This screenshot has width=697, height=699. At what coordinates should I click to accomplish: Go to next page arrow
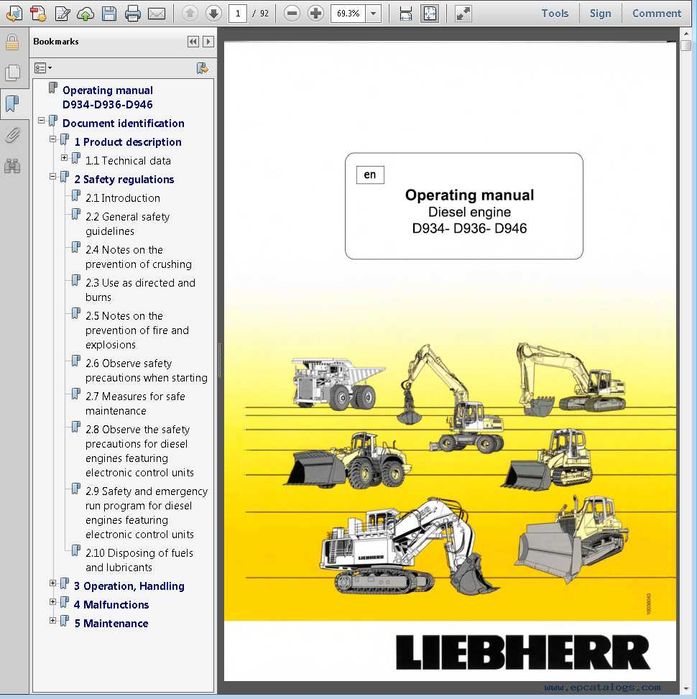pos(213,13)
